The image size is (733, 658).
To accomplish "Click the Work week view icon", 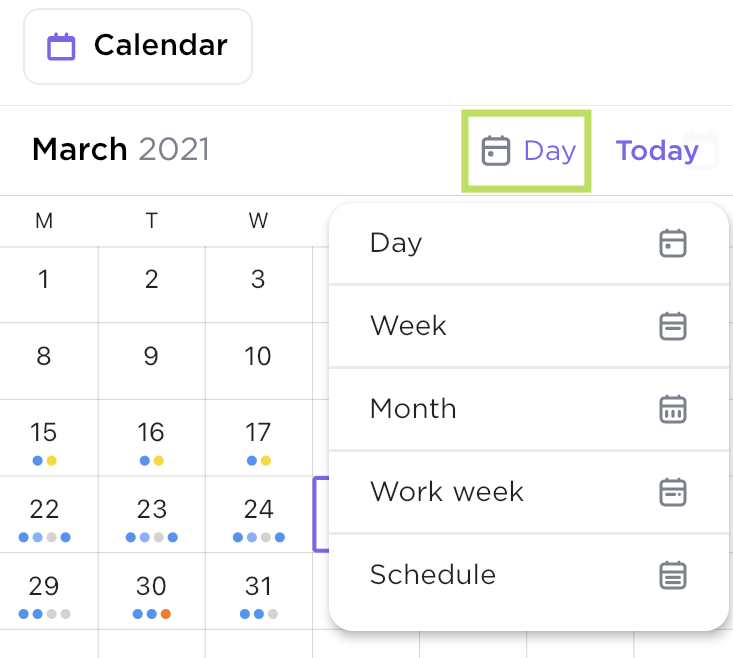I will pyautogui.click(x=673, y=492).
